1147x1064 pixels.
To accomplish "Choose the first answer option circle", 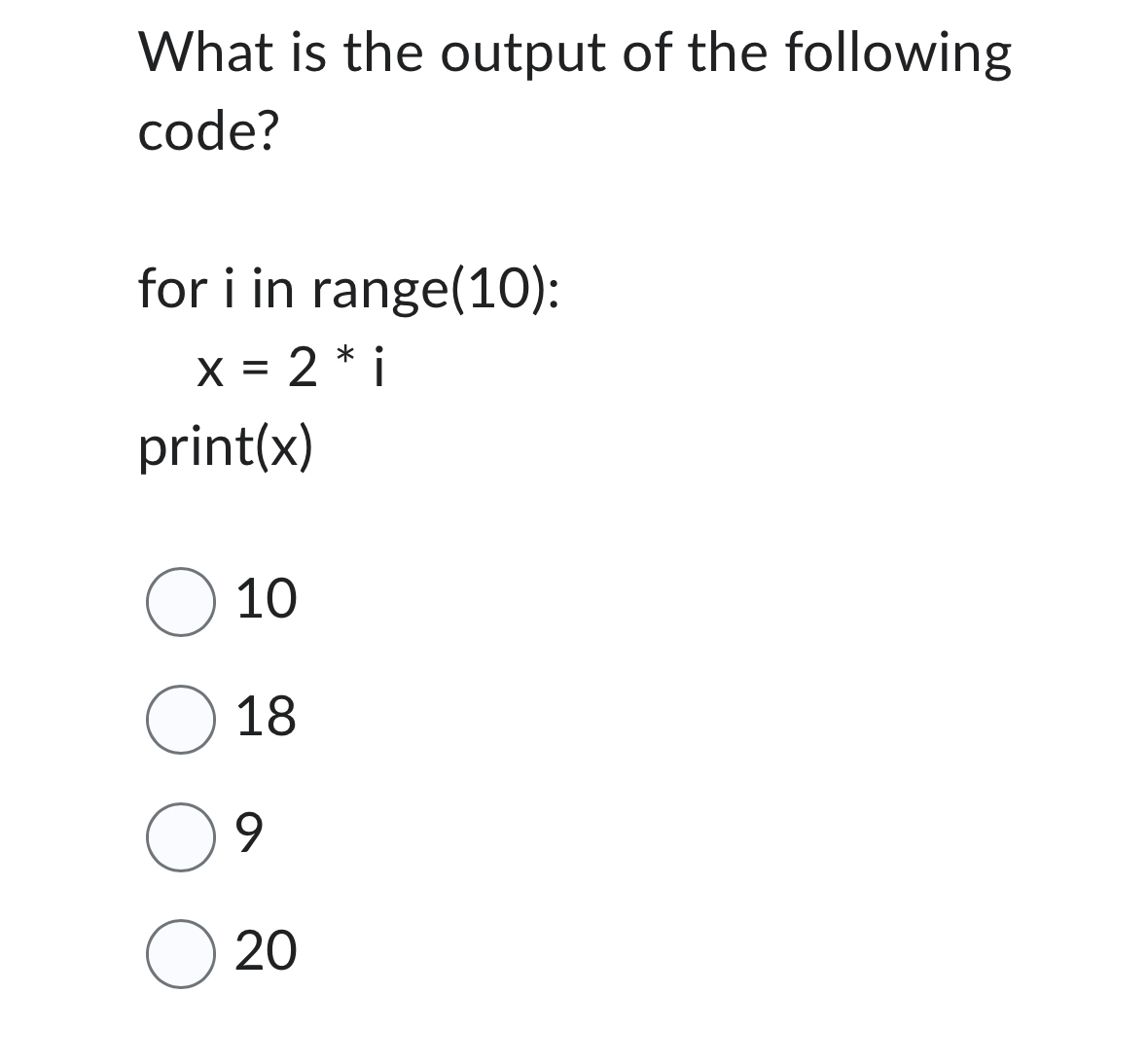I will [182, 603].
